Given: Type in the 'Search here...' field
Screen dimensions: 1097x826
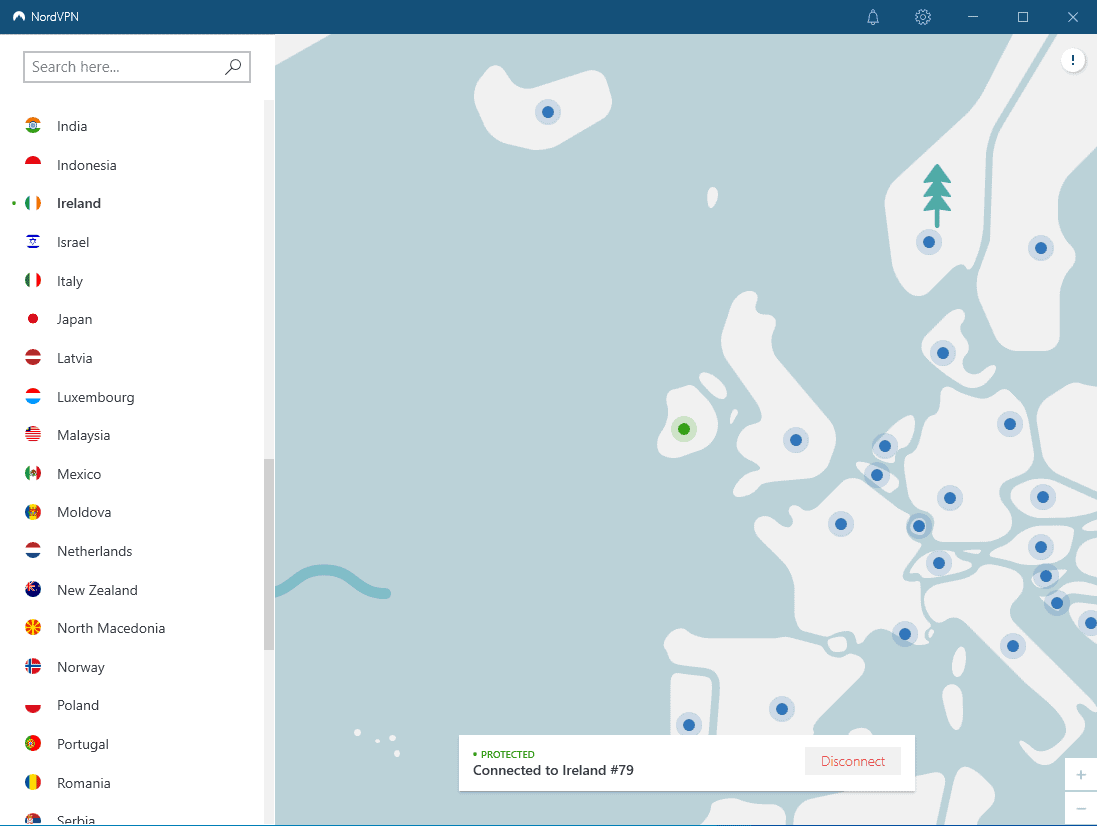Looking at the screenshot, I should pos(125,67).
